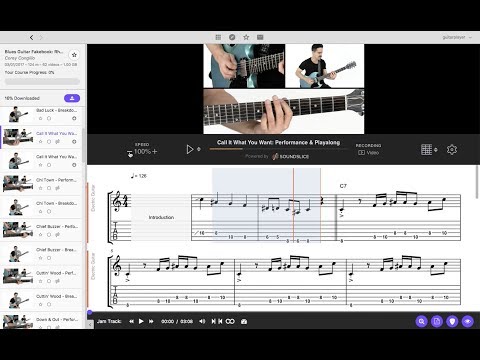Open the grid view icon in the top toolbar
Viewport: 480px width, 360px height.
point(218,37)
